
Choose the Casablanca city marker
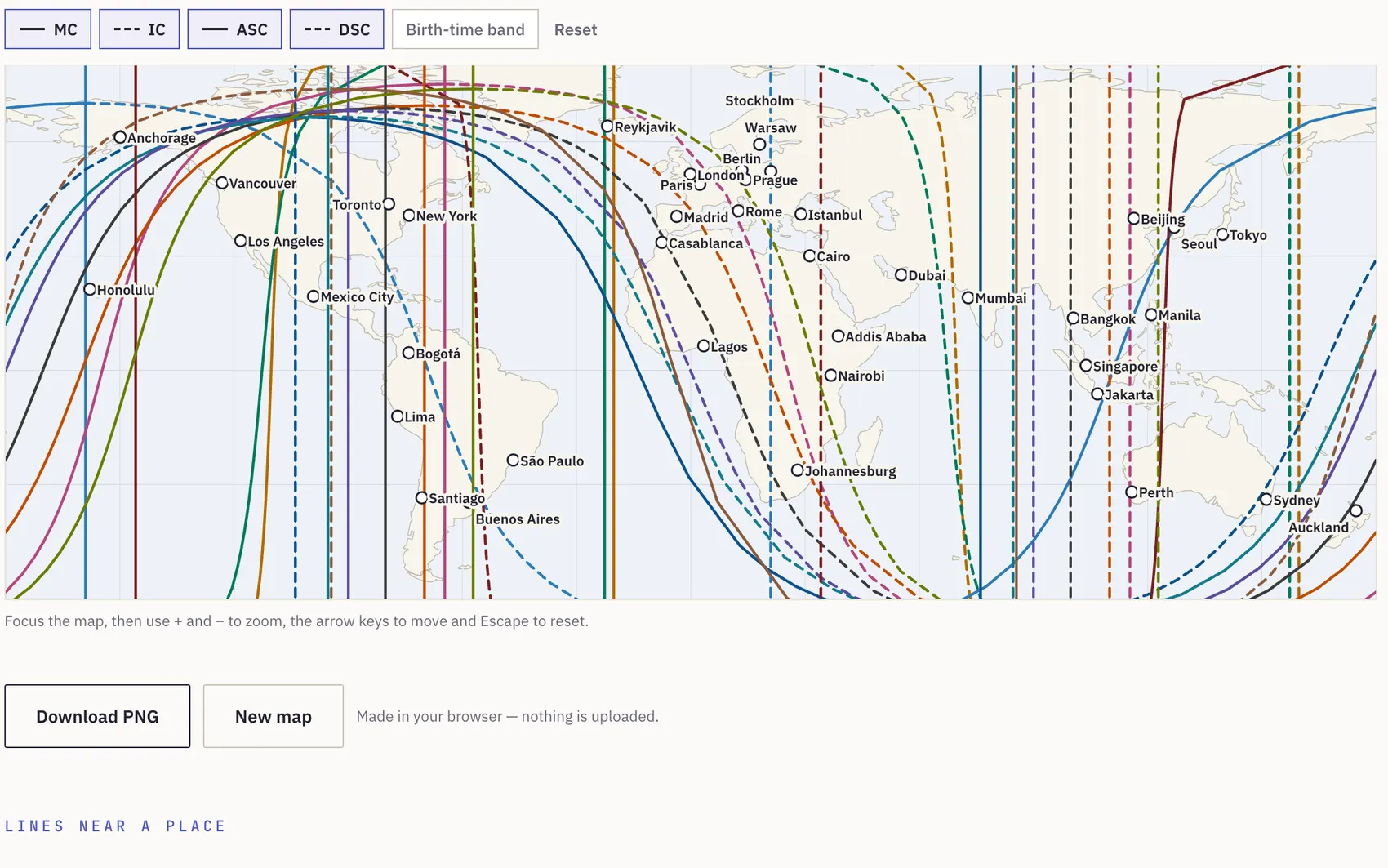point(662,243)
